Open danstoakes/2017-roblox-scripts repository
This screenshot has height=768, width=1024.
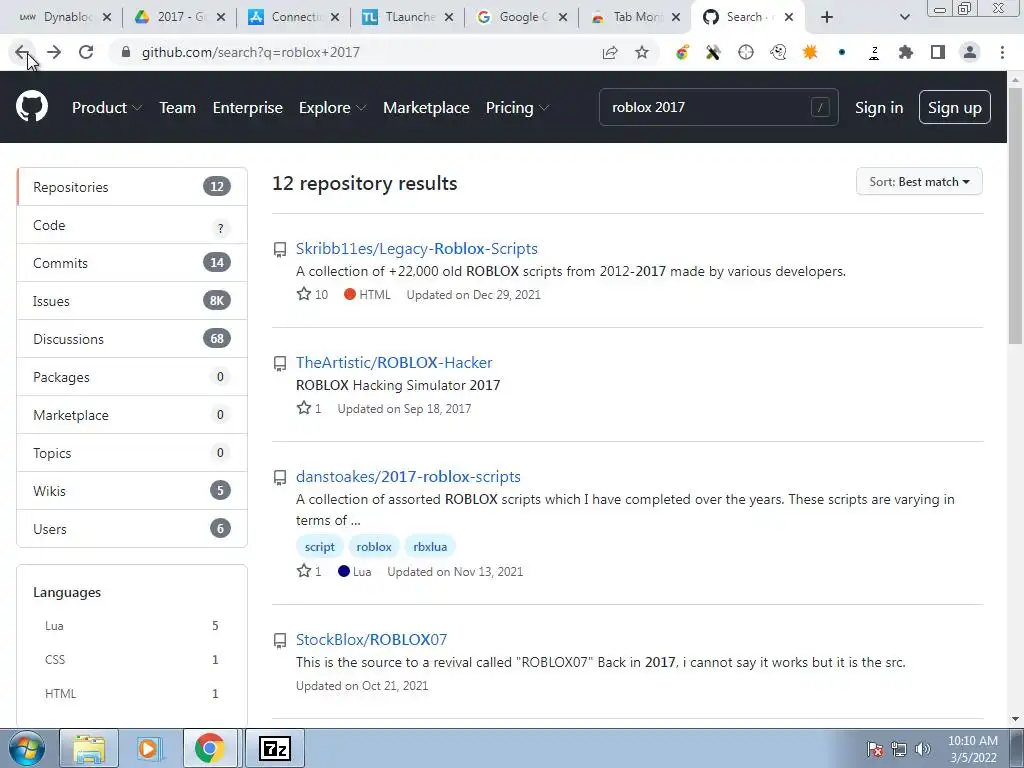click(x=408, y=477)
